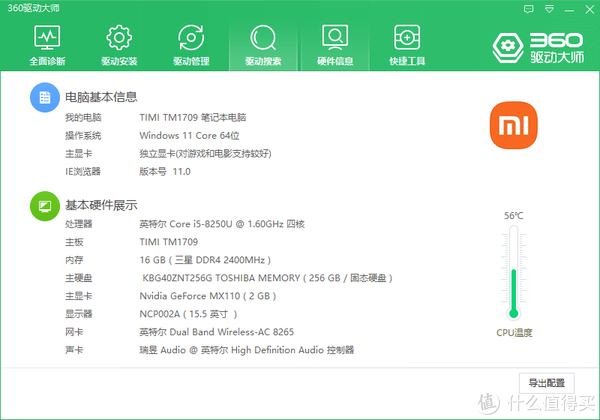
Task: Click the 瑞昱 Audio sound card entry
Action: 246,350
